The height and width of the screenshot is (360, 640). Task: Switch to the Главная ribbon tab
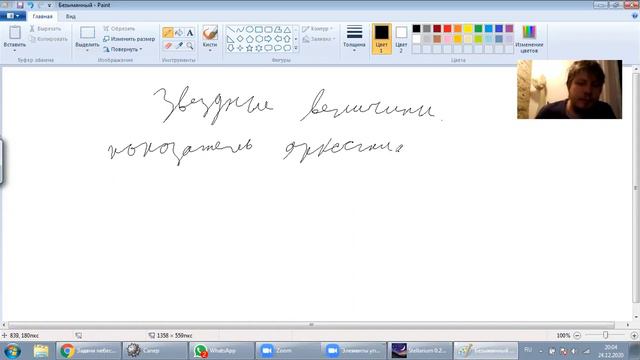(42, 17)
